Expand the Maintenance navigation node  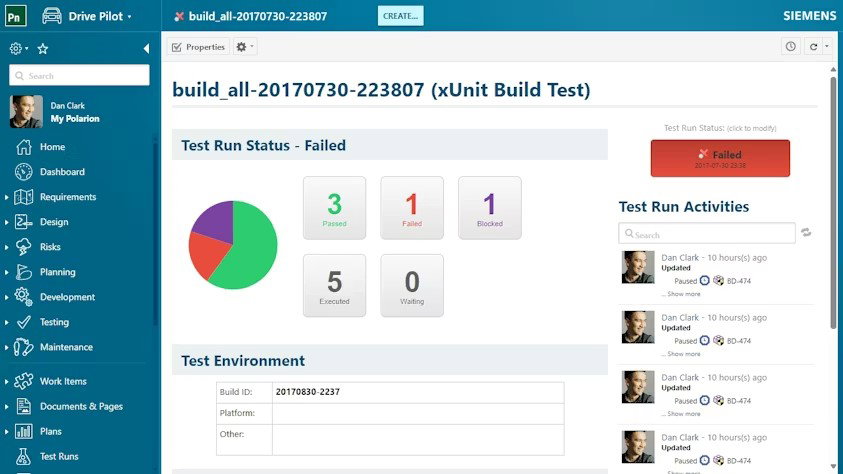[x=6, y=348]
